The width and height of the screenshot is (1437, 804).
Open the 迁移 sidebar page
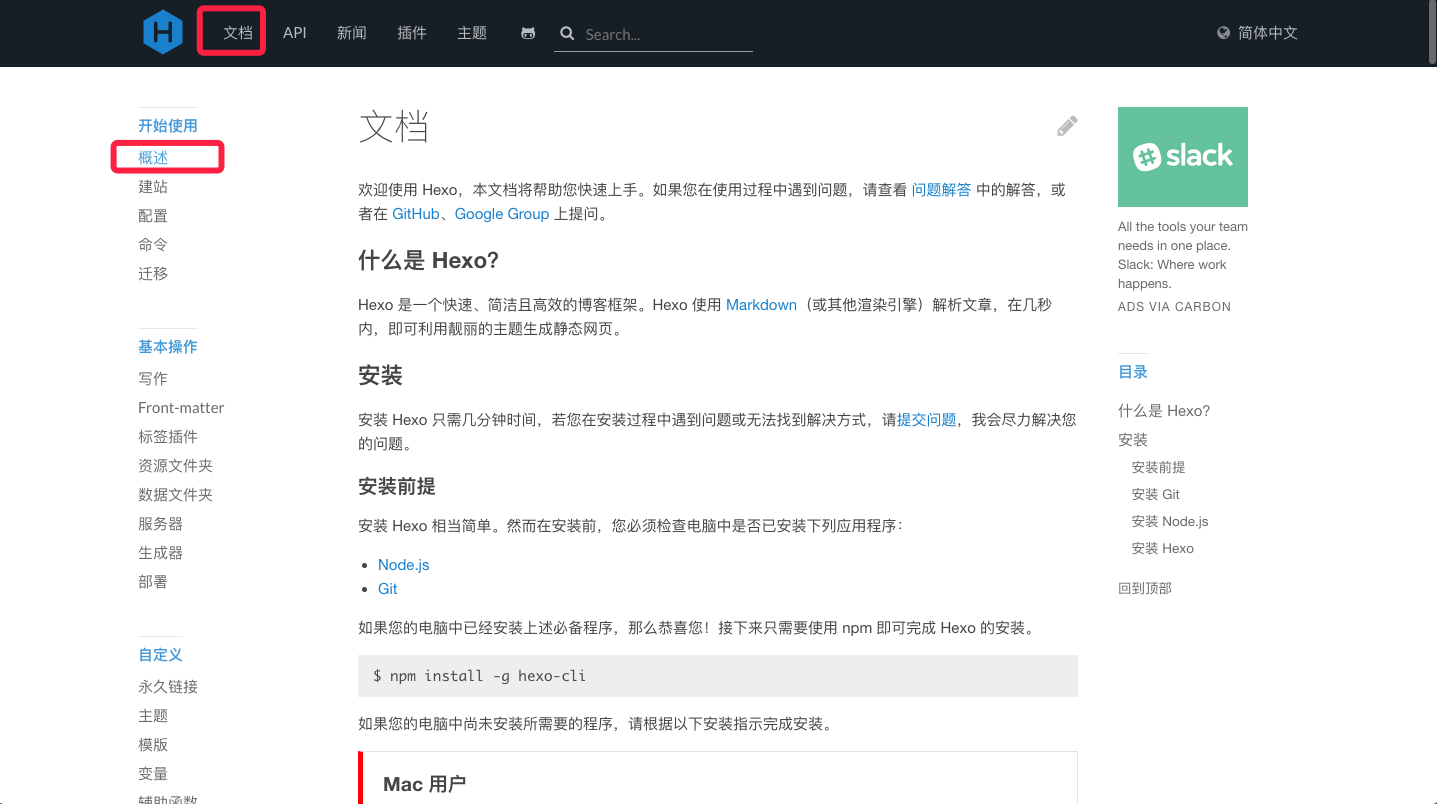pyautogui.click(x=153, y=273)
